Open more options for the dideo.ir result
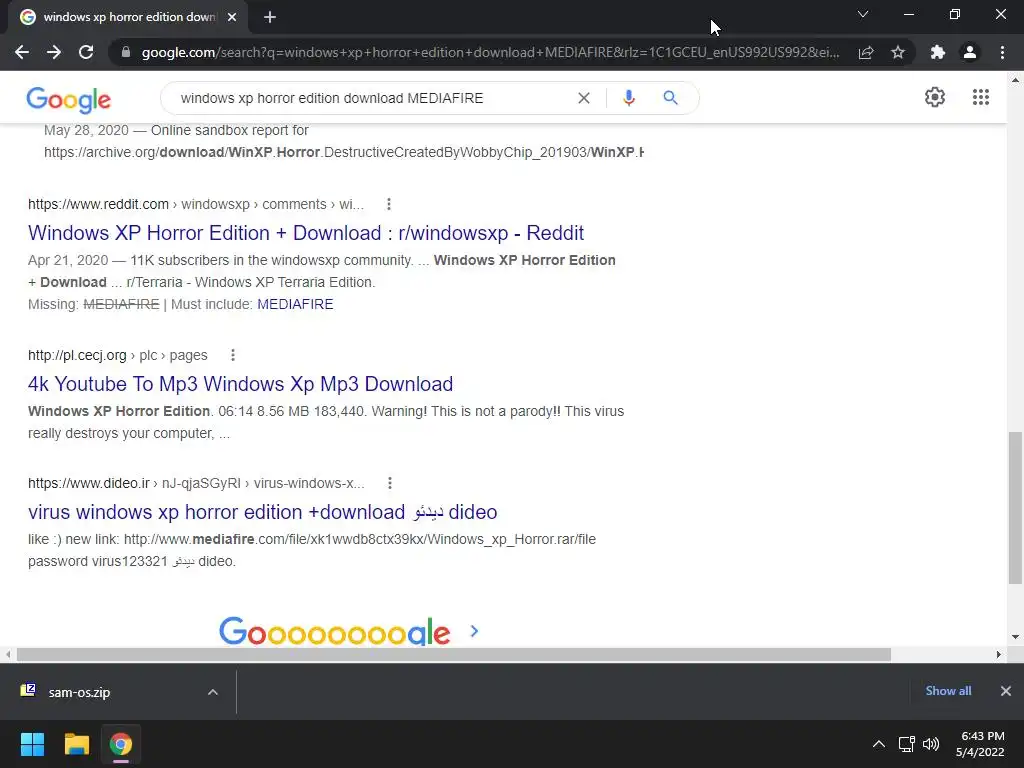The height and width of the screenshot is (768, 1024). coord(389,483)
